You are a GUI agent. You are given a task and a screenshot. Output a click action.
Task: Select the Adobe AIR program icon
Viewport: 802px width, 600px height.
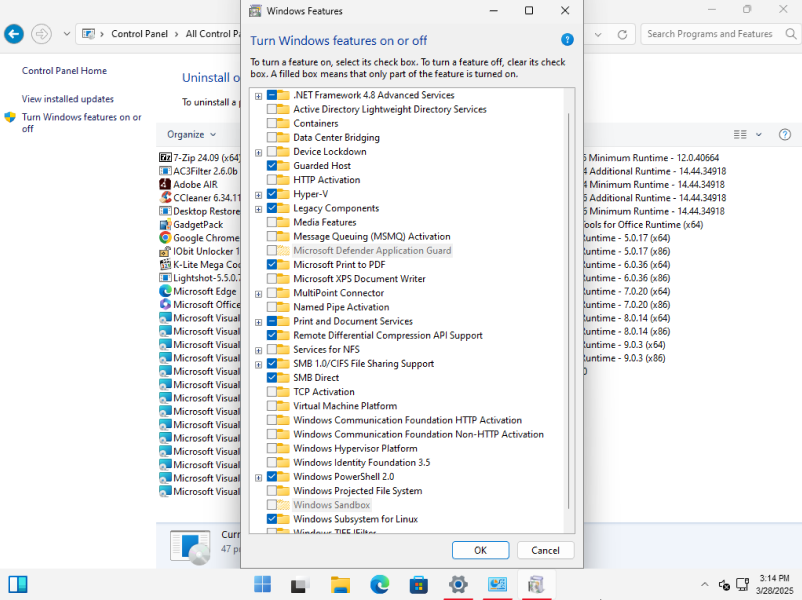tap(165, 184)
